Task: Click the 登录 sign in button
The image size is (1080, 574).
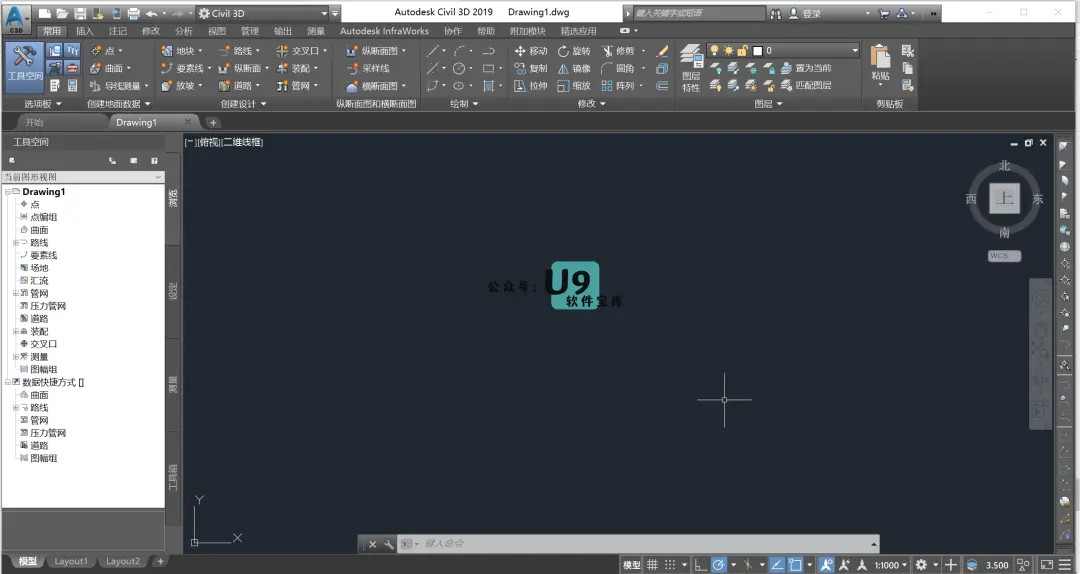Action: point(805,13)
